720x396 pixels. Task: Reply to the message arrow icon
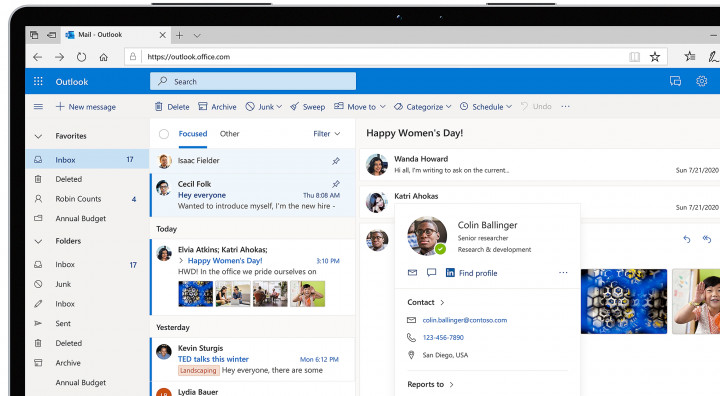686,239
